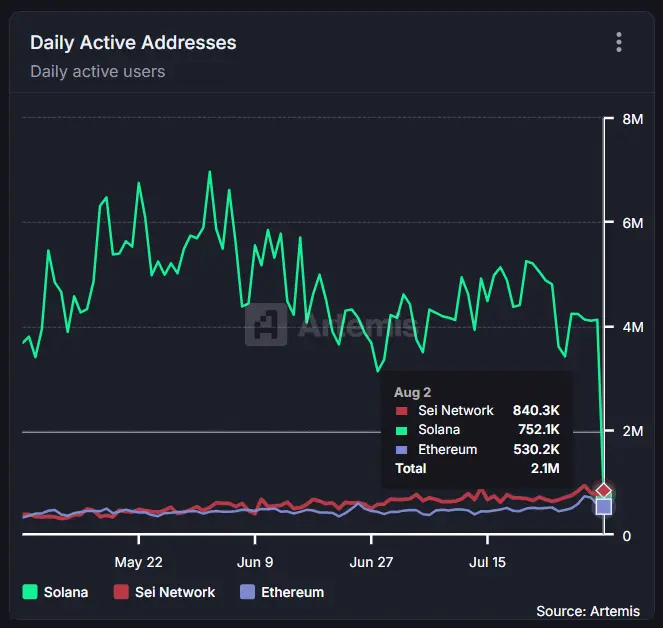The height and width of the screenshot is (628, 663).
Task: Click the 'Sei Network' row label in the tooltip
Action: [455, 410]
